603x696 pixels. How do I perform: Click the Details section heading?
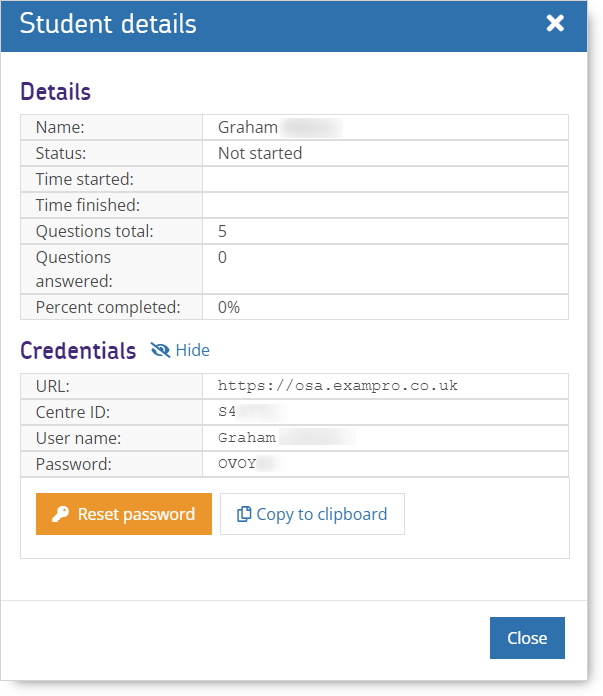click(55, 92)
